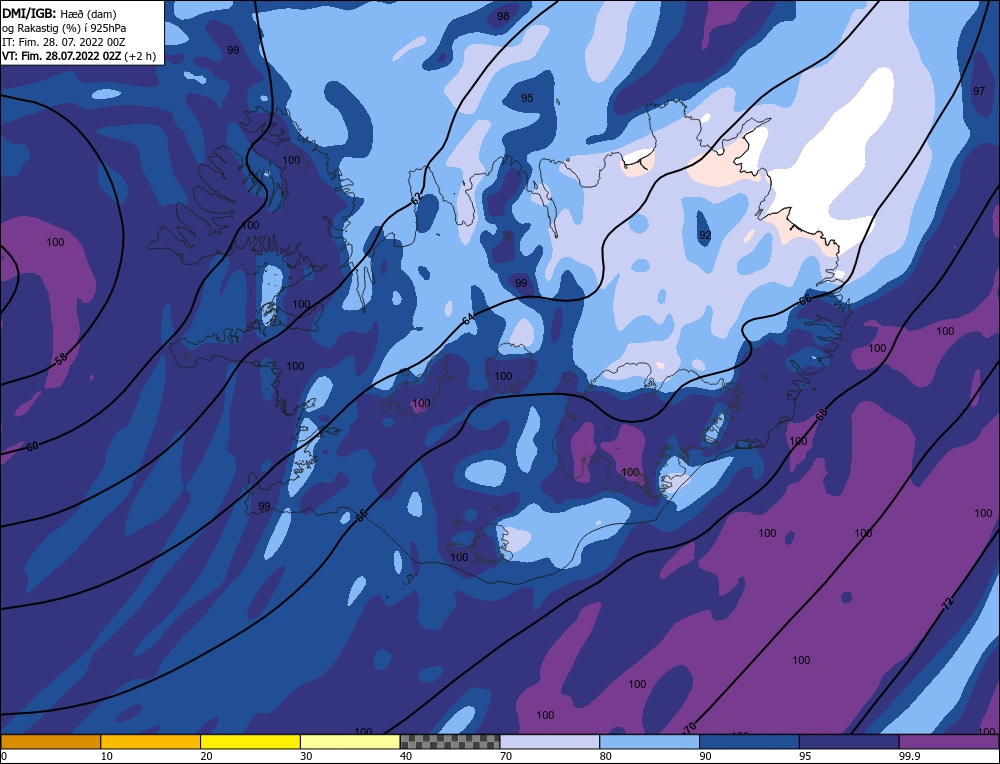Screen dimensions: 1000x764
Task: Click the '97' humidity value on the map
Action: [979, 91]
